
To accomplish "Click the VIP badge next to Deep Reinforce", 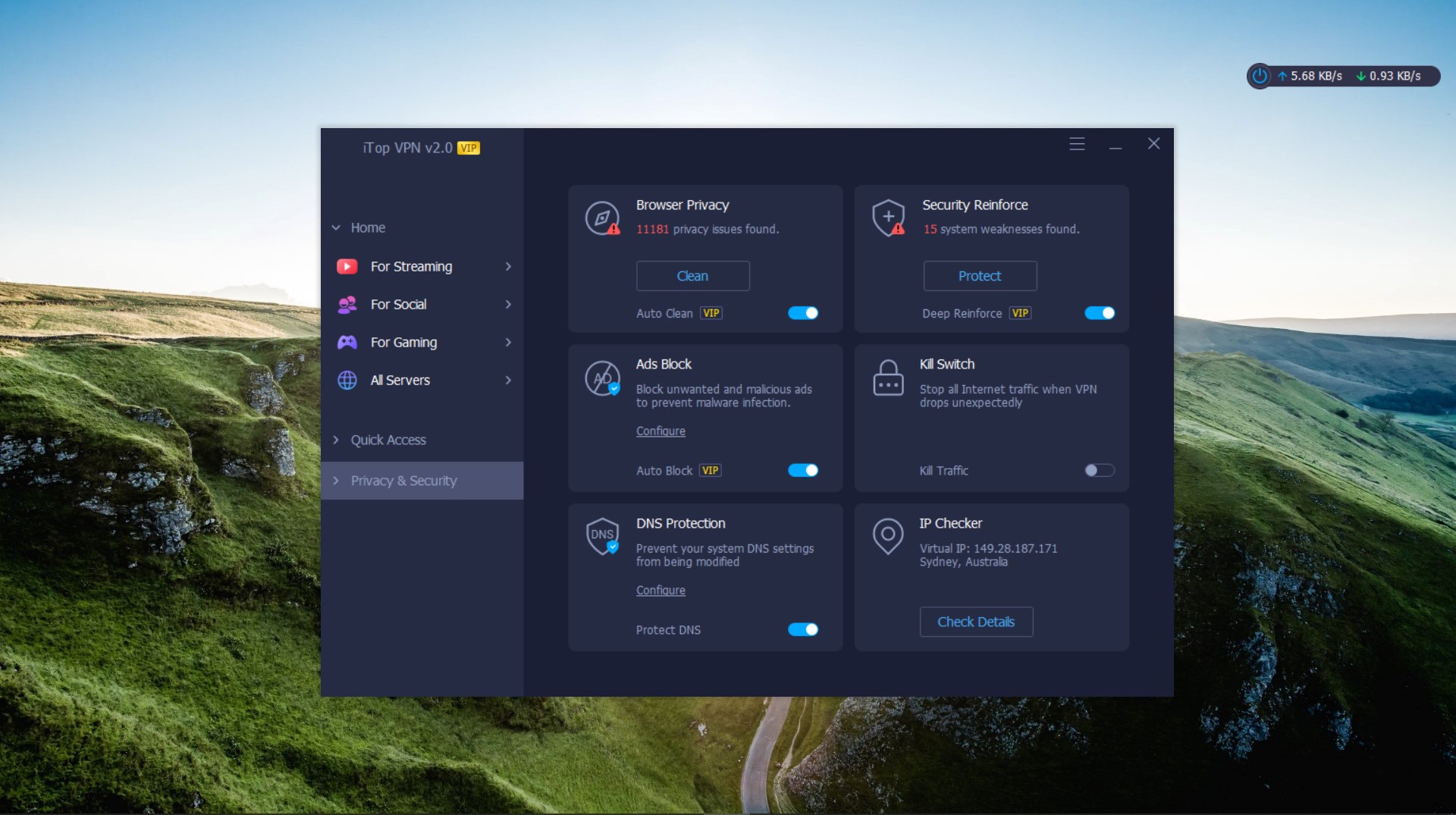I will click(x=1021, y=313).
